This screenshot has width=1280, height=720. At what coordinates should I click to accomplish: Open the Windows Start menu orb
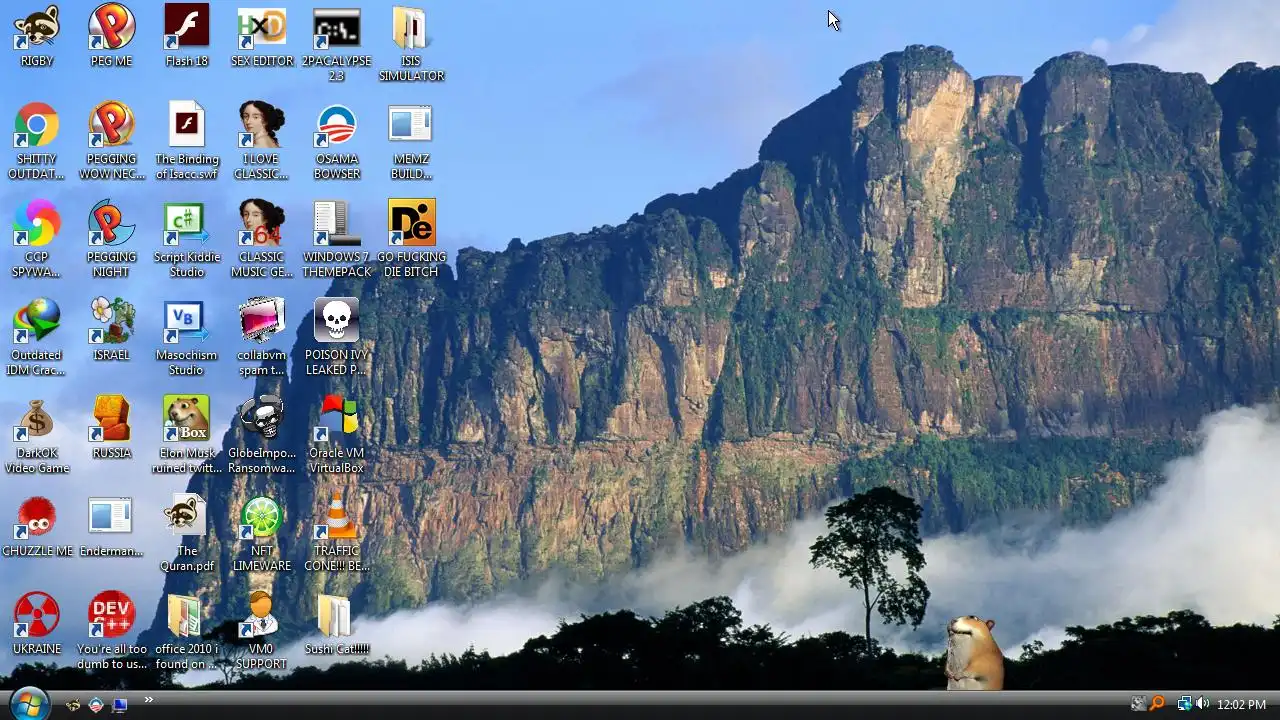coord(28,703)
